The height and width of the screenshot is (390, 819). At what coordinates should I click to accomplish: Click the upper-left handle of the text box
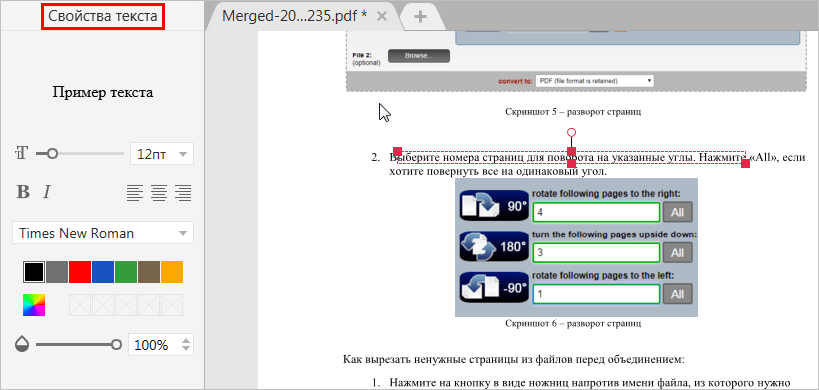[x=397, y=151]
